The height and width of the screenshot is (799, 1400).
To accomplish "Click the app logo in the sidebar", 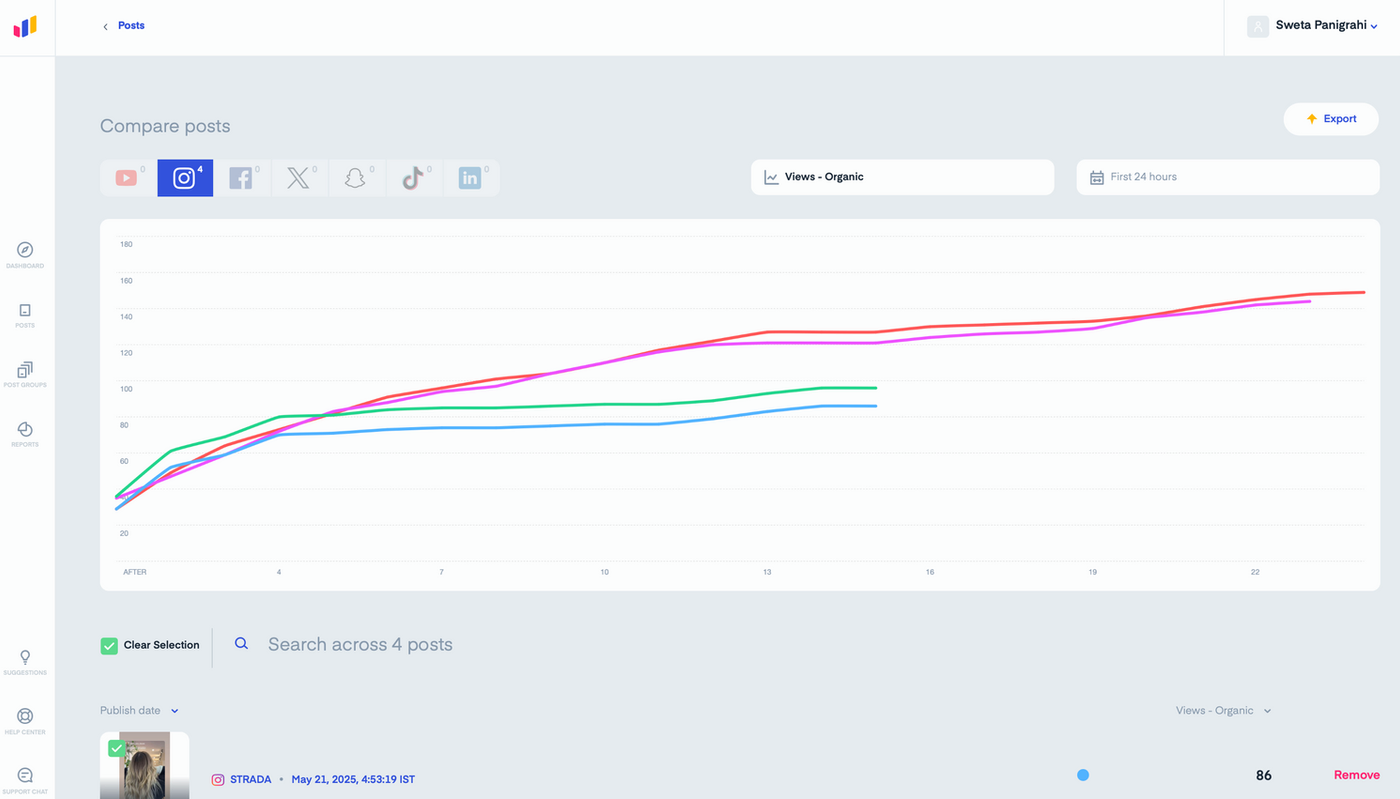I will point(25,27).
